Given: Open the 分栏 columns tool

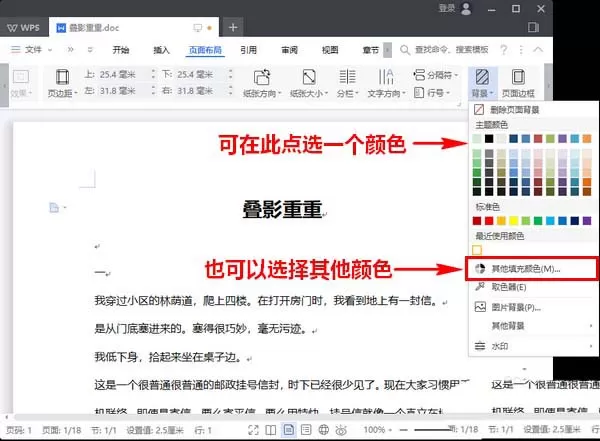Looking at the screenshot, I should [x=347, y=83].
